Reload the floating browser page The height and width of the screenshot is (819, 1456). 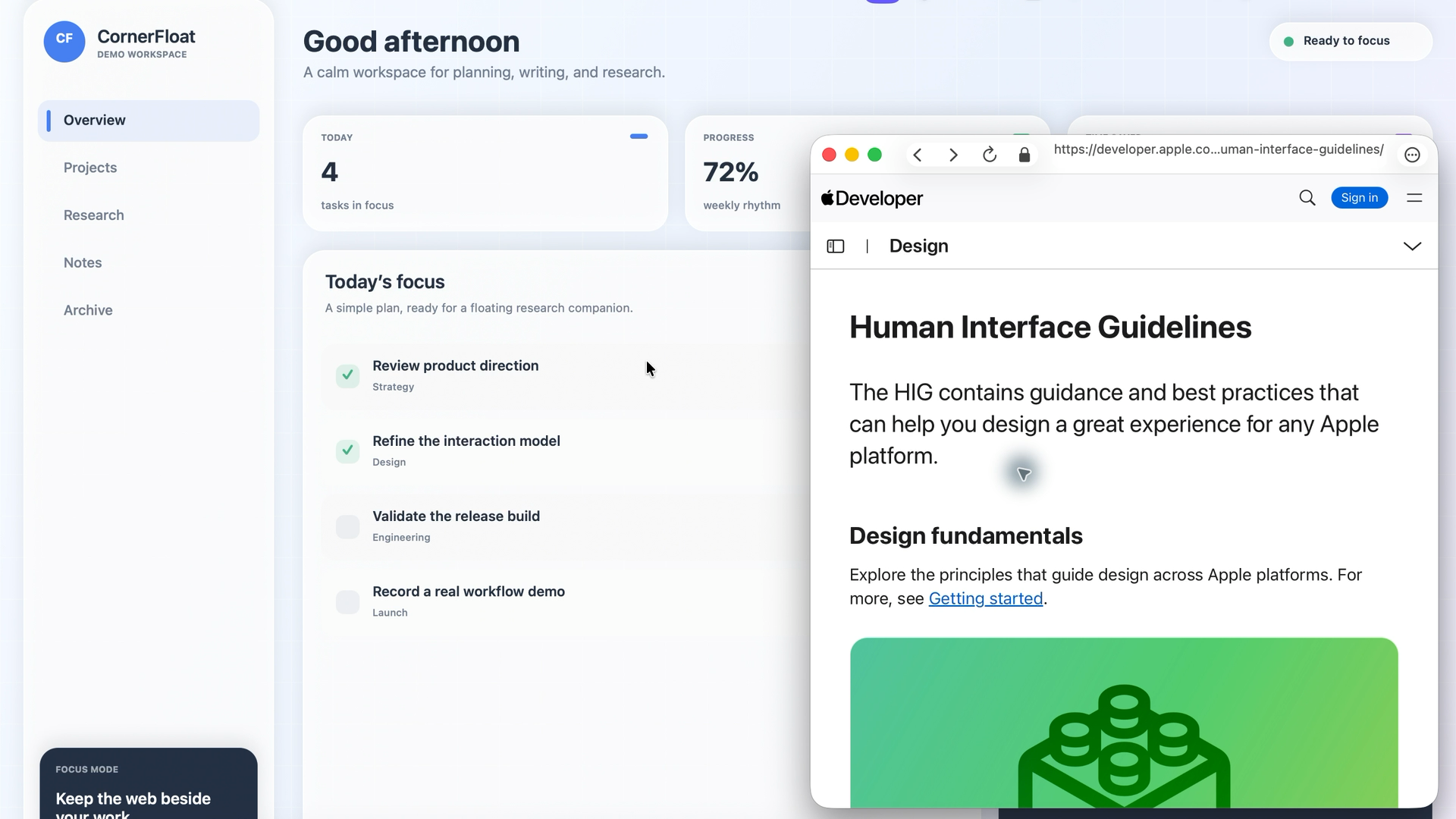point(989,155)
